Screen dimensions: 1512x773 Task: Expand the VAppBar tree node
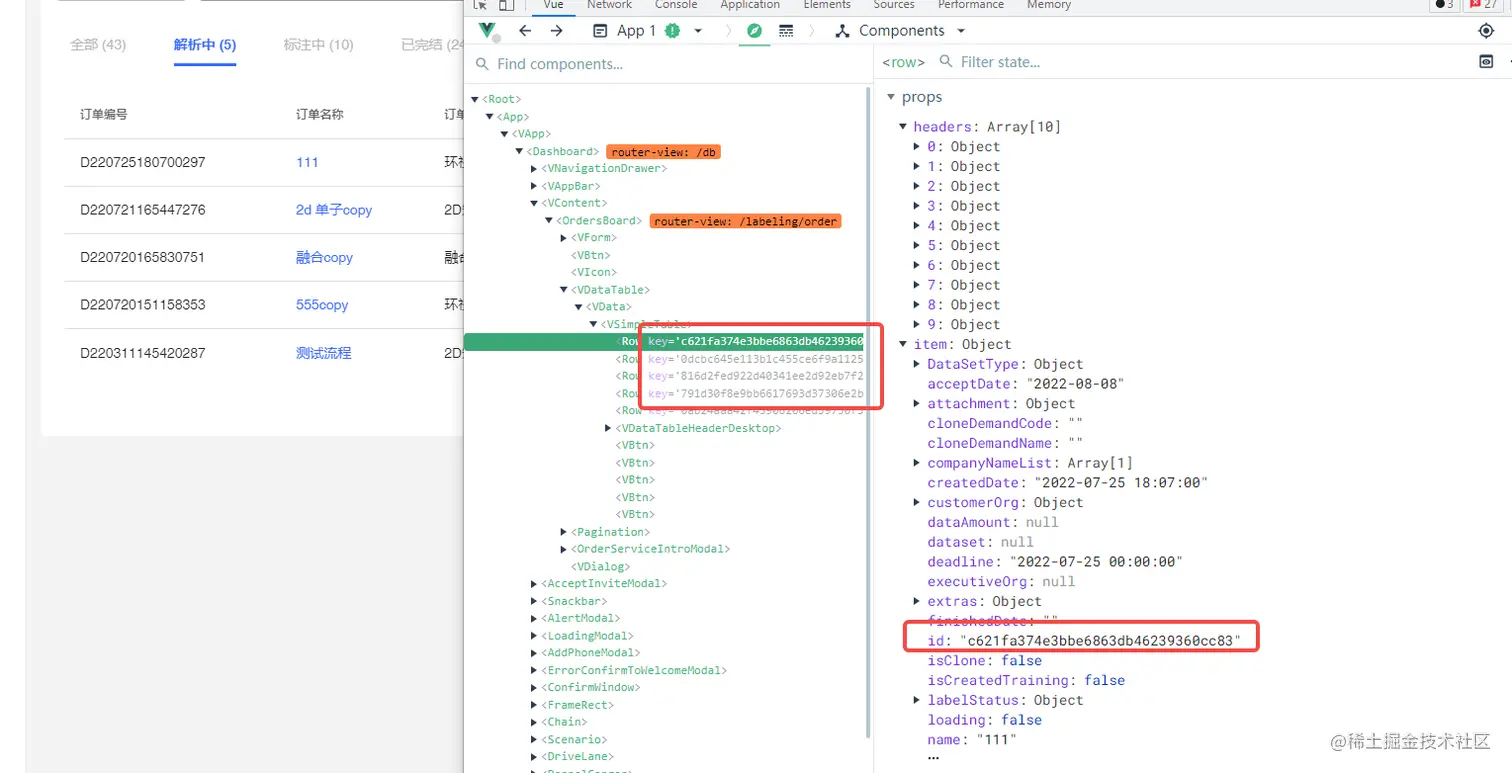[533, 186]
